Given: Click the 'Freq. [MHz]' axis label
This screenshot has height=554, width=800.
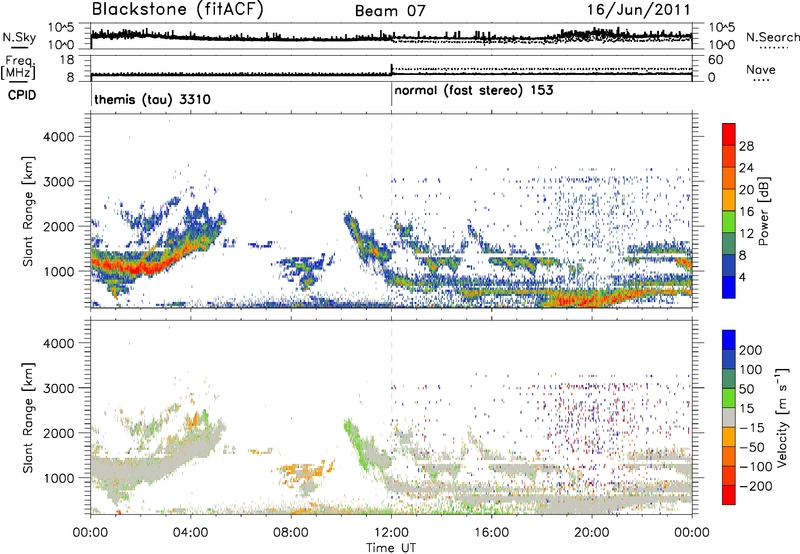Looking at the screenshot, I should tap(18, 67).
